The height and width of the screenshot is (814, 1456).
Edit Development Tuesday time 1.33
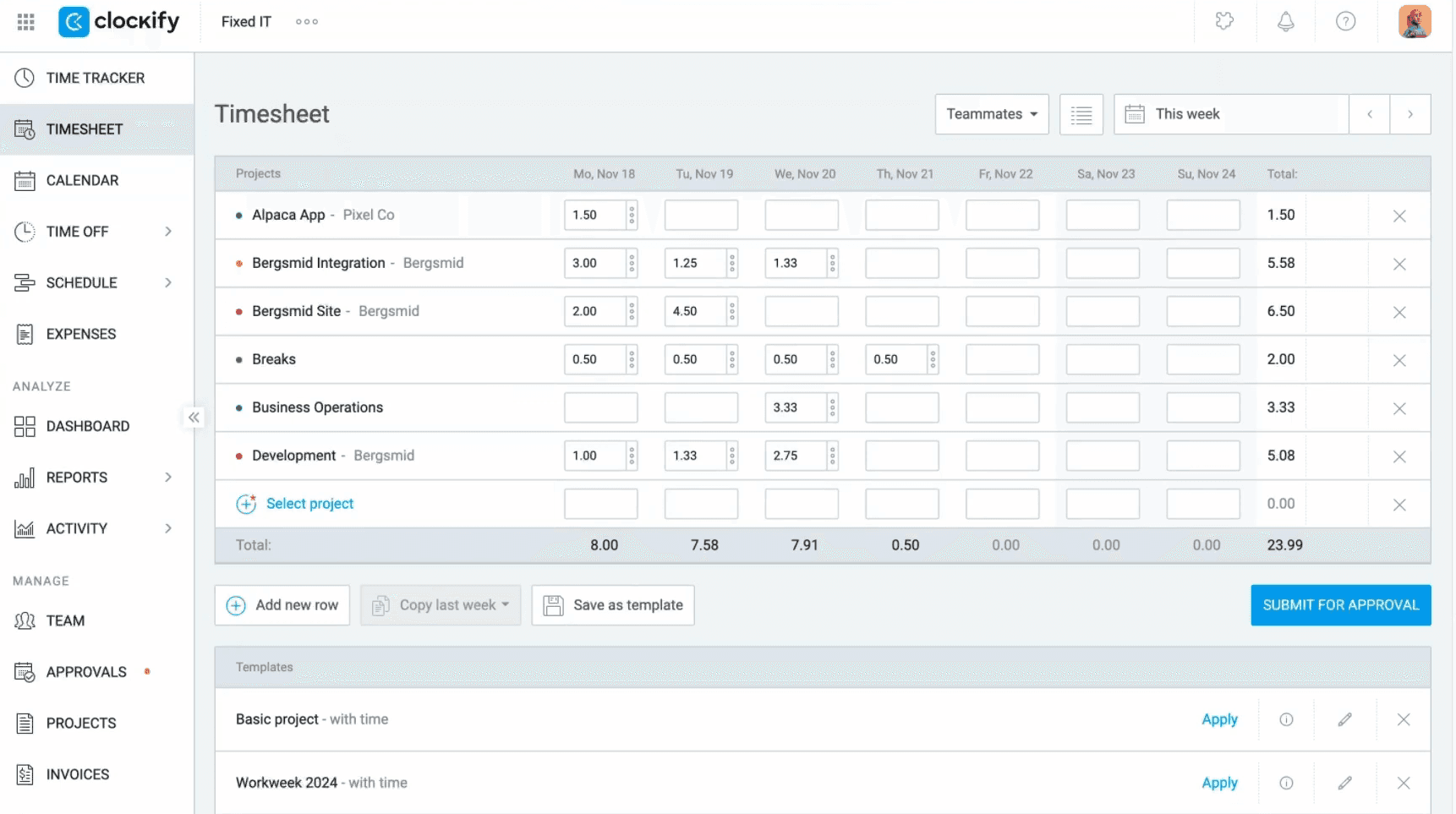[x=696, y=456]
